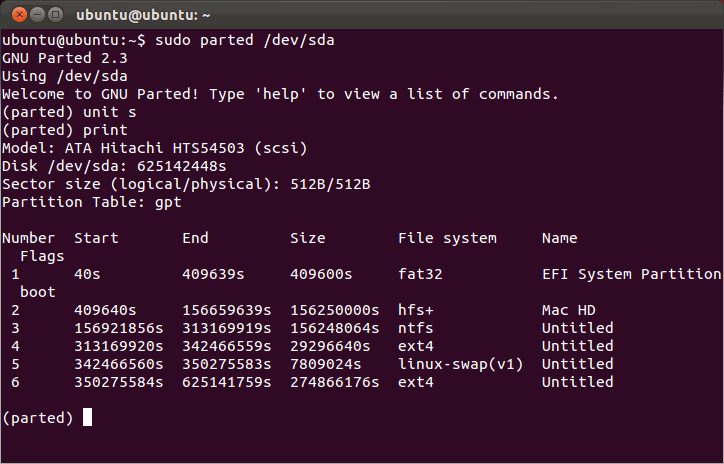Screen dimensions: 724x464
Task: Click the '(parted) print' line
Action: tap(65, 130)
